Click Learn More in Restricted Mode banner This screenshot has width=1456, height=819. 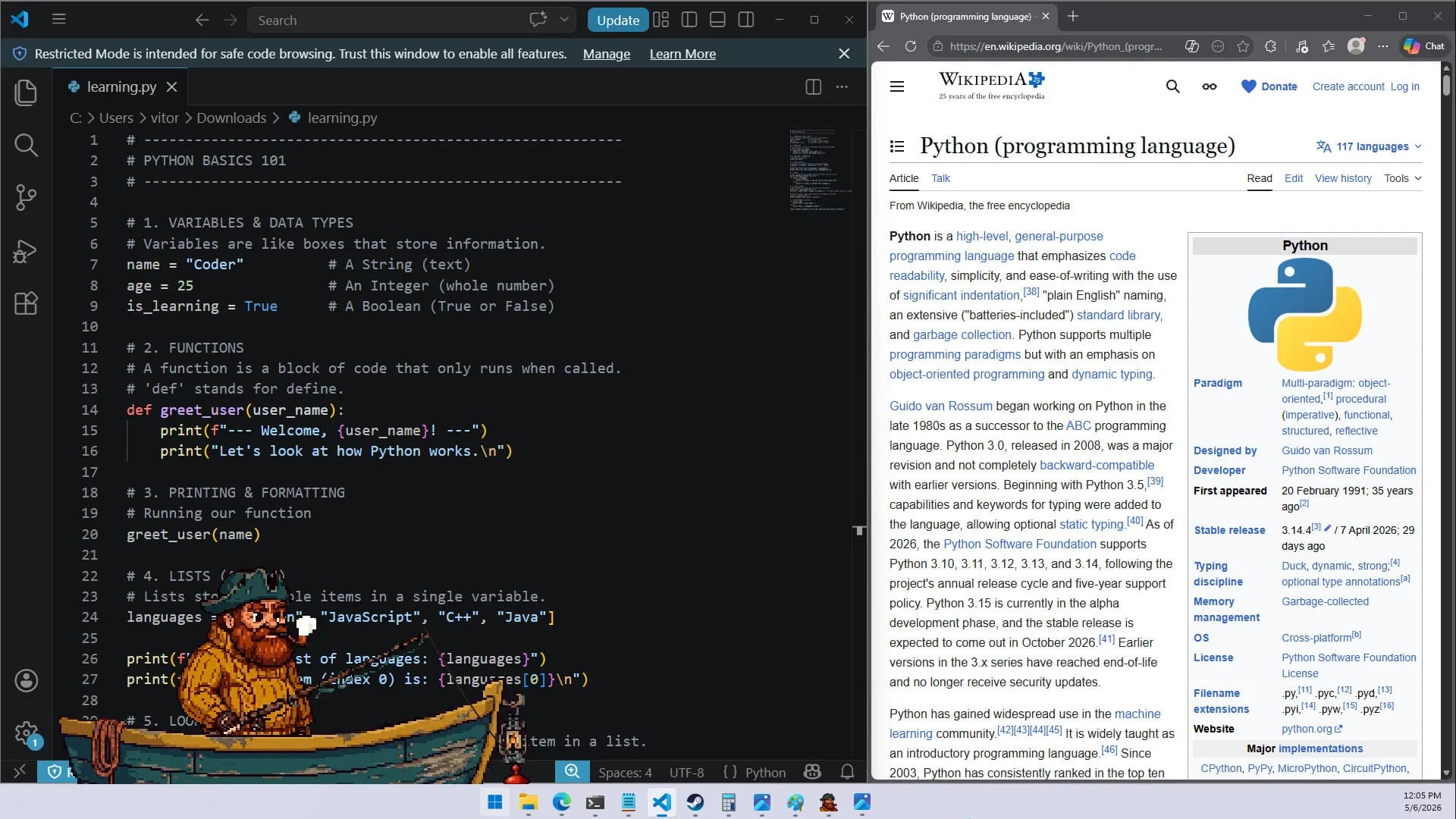coord(682,54)
